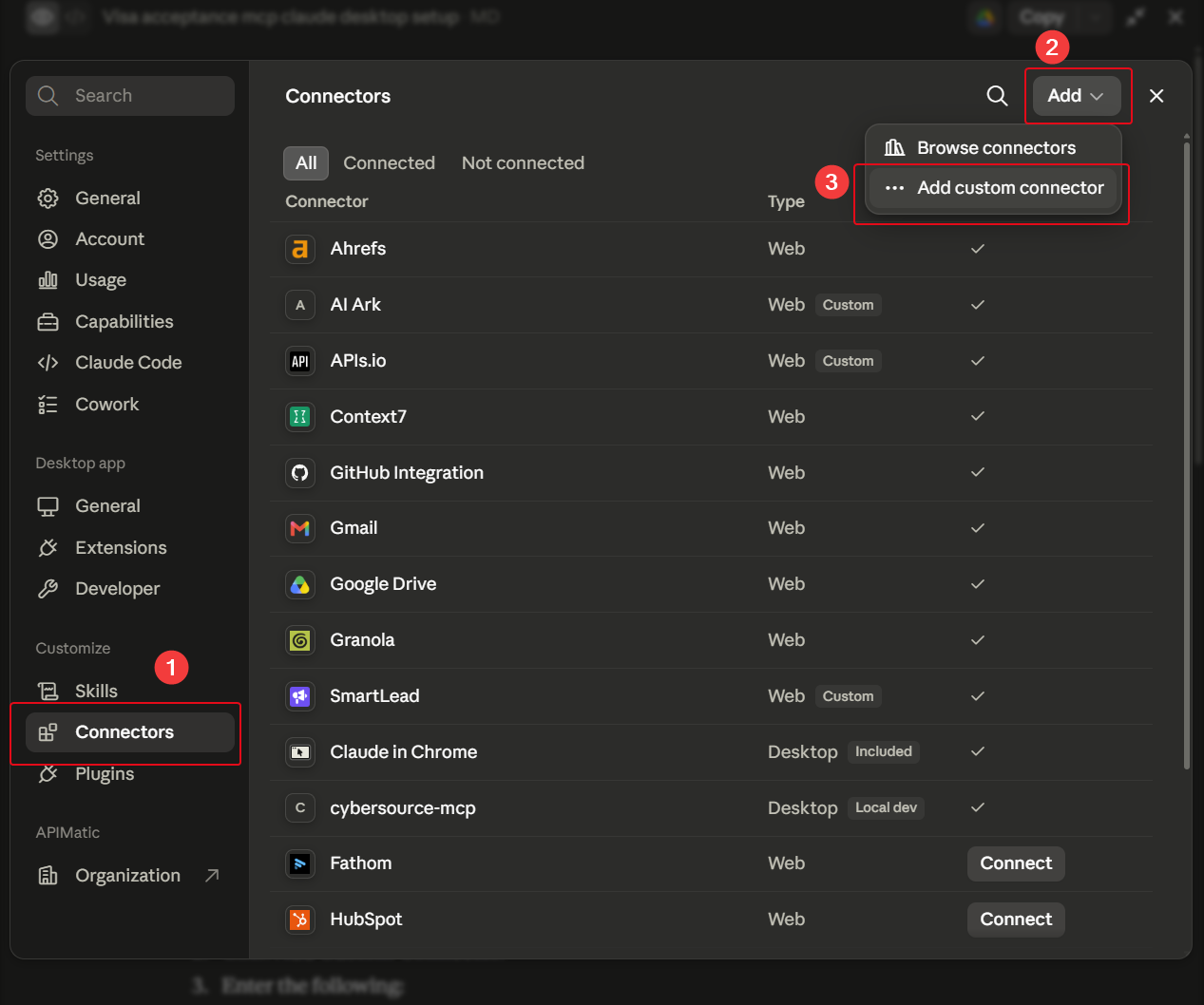This screenshot has width=1204, height=1005.
Task: Select the Google Drive row name
Action: 383,584
